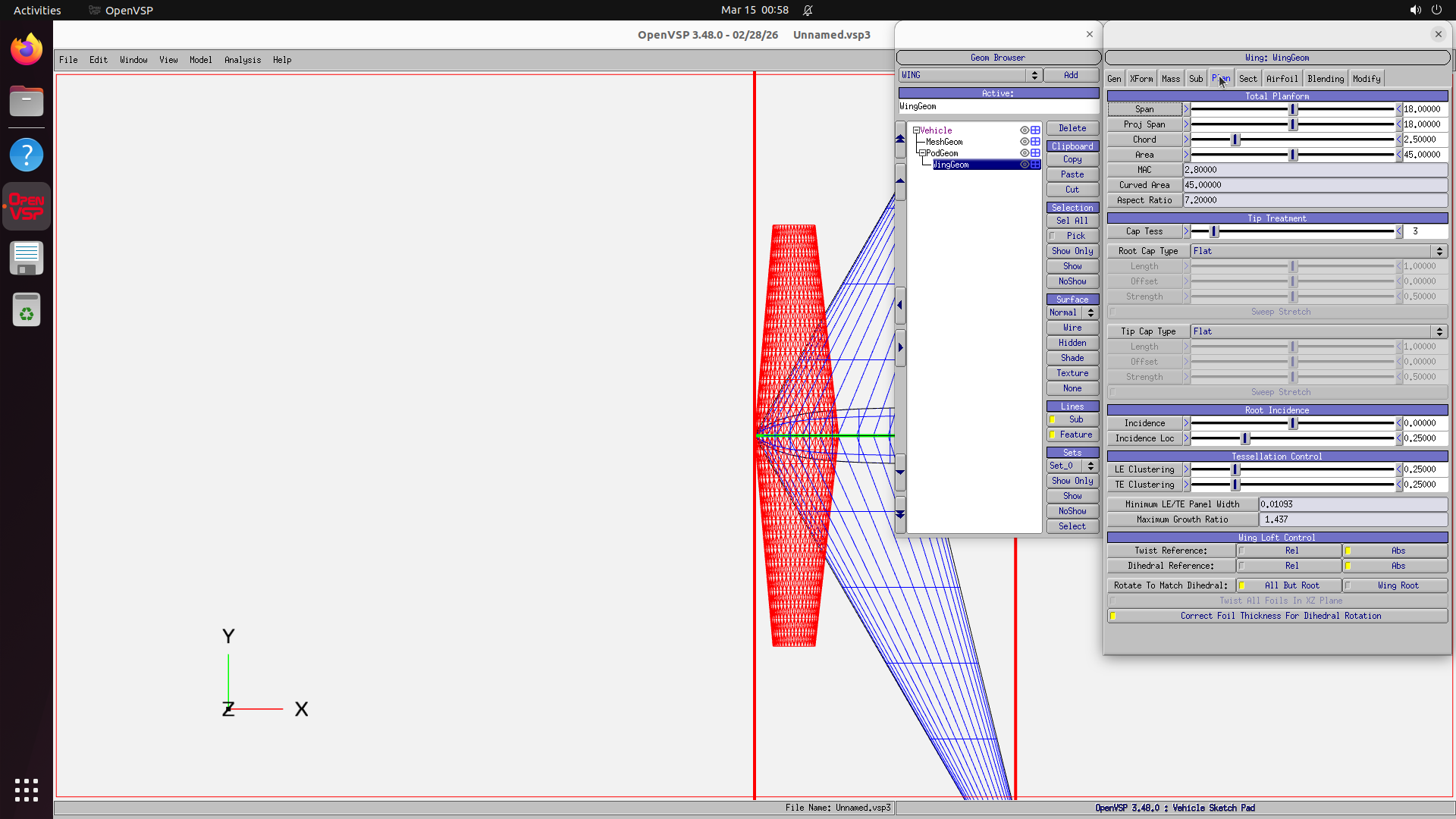
Task: Collapse the PodGeom tree node
Action: (922, 153)
